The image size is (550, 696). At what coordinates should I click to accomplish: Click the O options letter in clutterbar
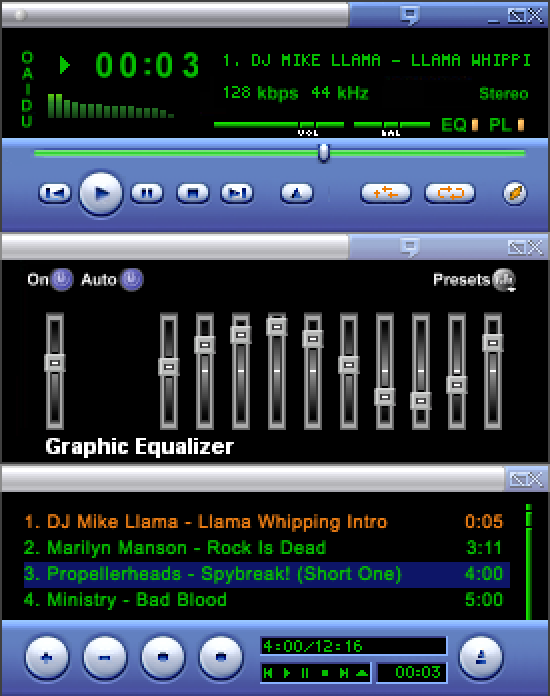point(27,57)
